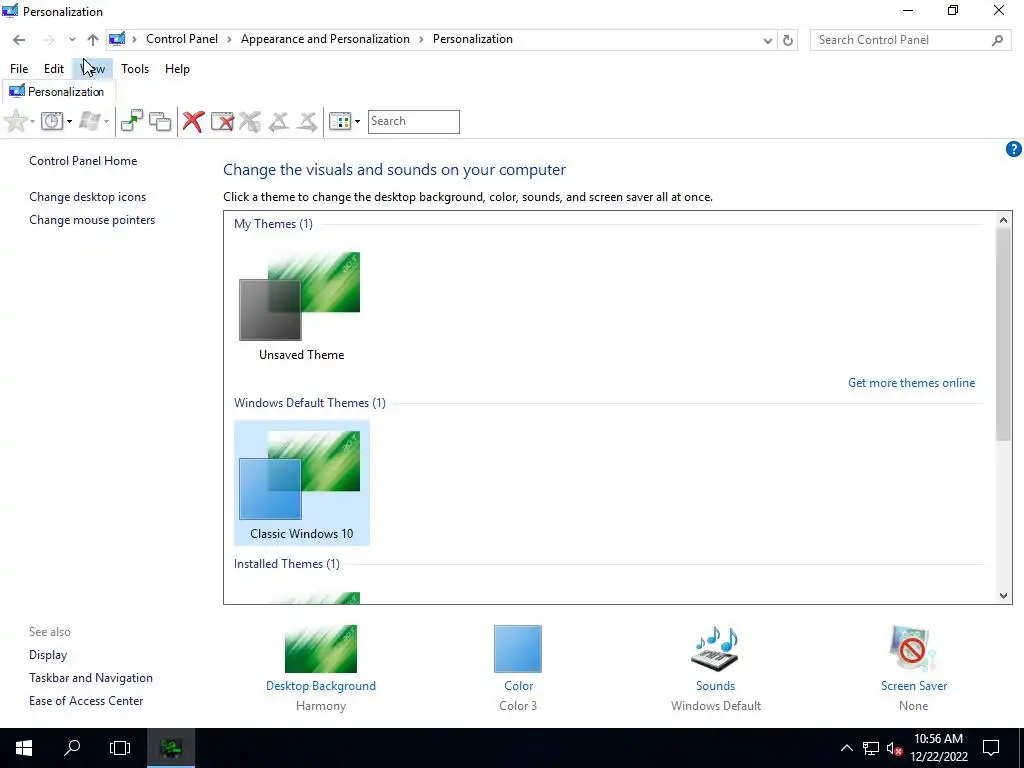Open the Tools menu

[x=135, y=69]
